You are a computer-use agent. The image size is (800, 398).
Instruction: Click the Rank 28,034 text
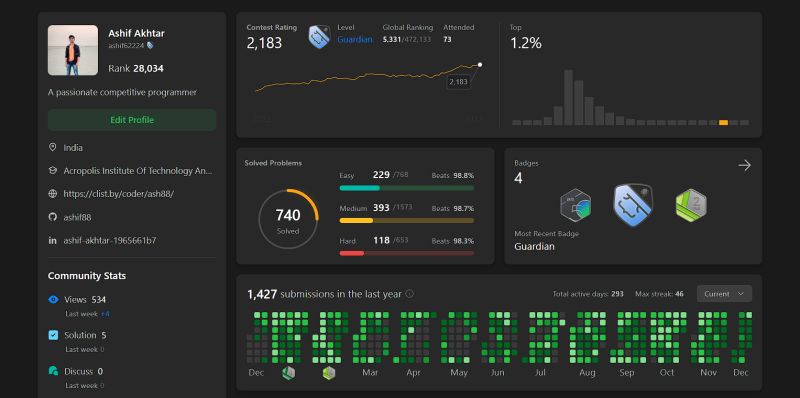point(136,68)
